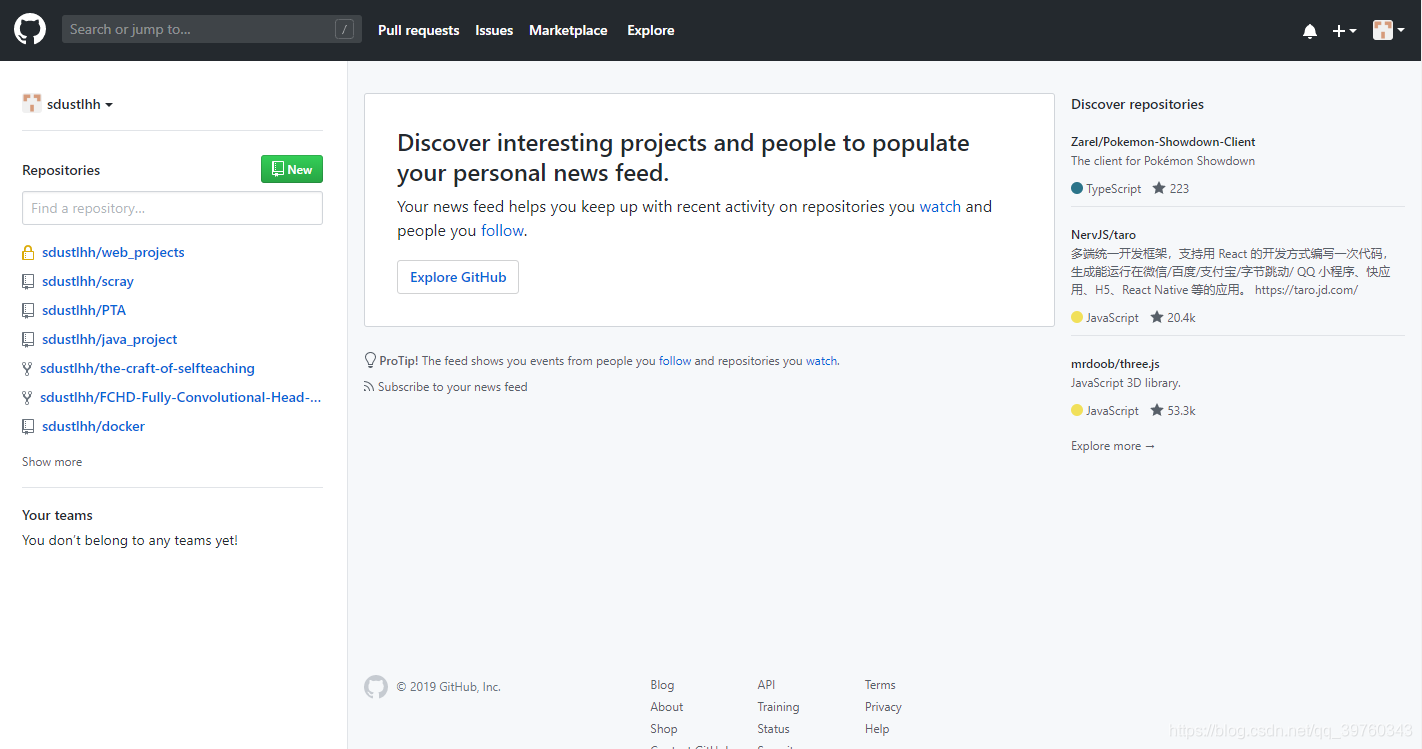This screenshot has width=1422, height=749.
Task: Click the sdustlhh avatar in sidebar
Action: 32,103
